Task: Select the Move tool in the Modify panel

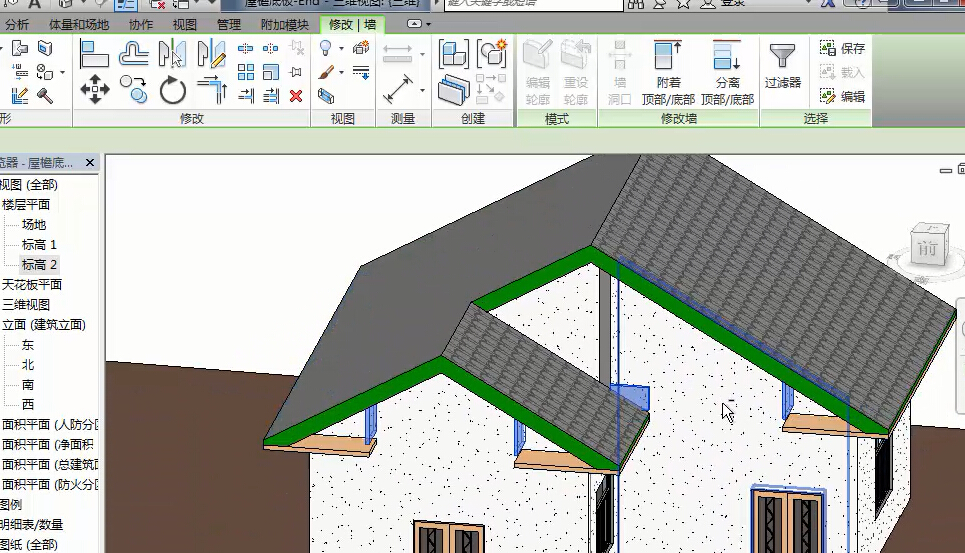Action: [95, 91]
